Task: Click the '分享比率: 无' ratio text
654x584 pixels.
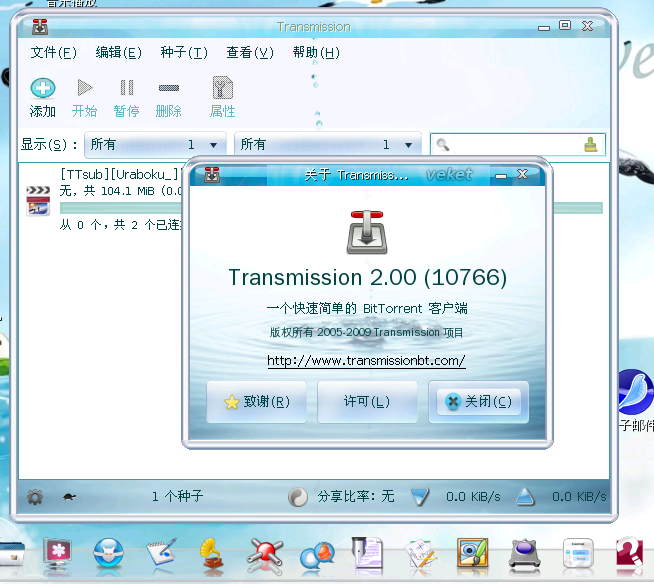Action: click(356, 496)
